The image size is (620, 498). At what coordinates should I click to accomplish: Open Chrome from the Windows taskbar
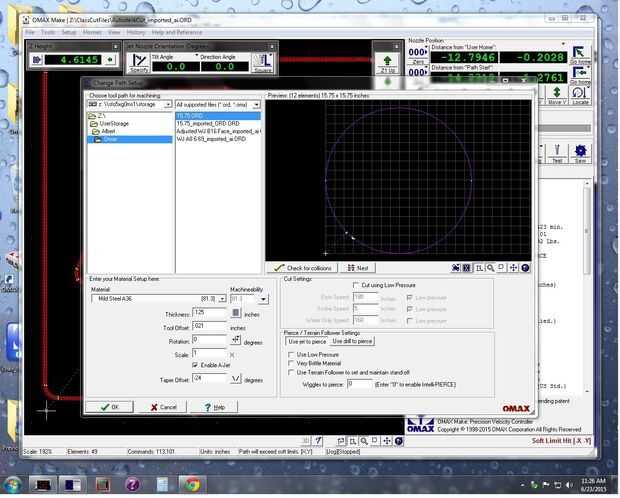[191, 484]
